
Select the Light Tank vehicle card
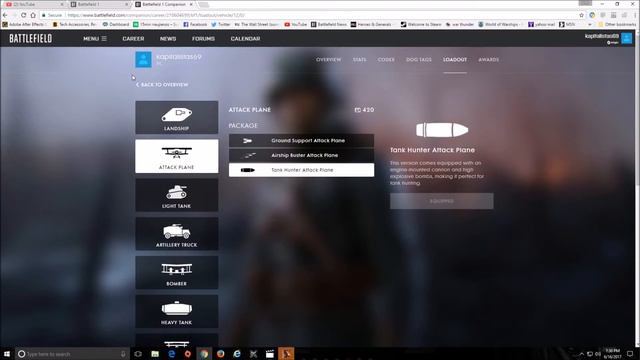pyautogui.click(x=177, y=195)
